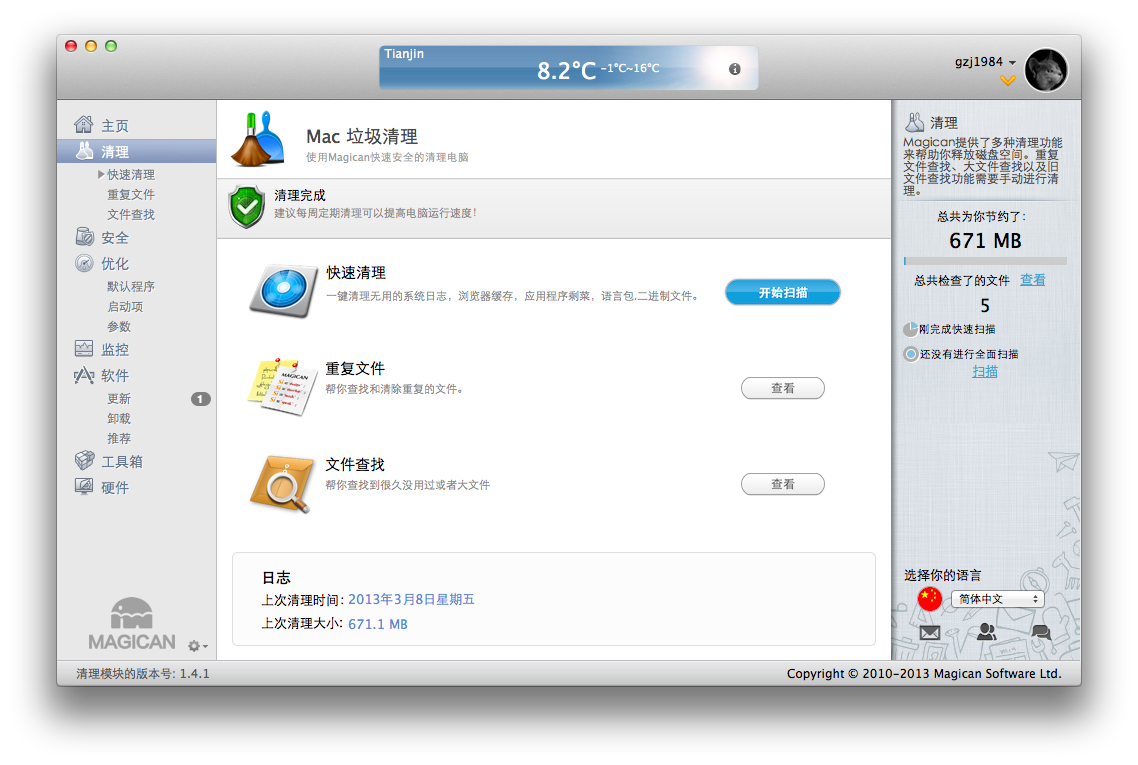Select 重复文件 in the sidebar

[131, 195]
